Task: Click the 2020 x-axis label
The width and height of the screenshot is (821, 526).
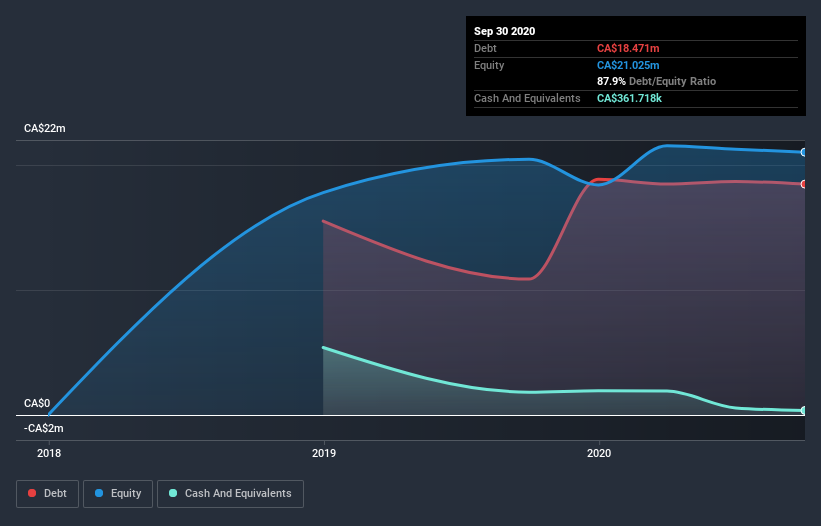Action: [599, 453]
